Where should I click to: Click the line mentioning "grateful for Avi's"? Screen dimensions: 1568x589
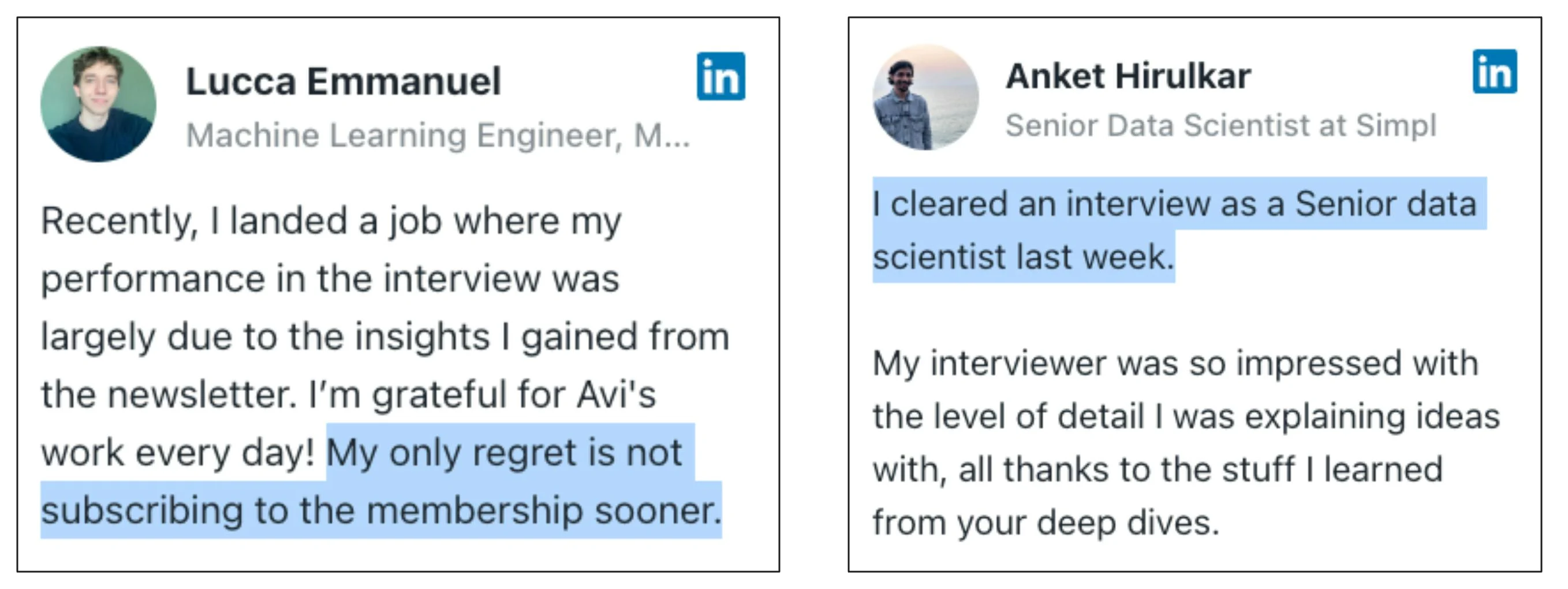(x=348, y=394)
